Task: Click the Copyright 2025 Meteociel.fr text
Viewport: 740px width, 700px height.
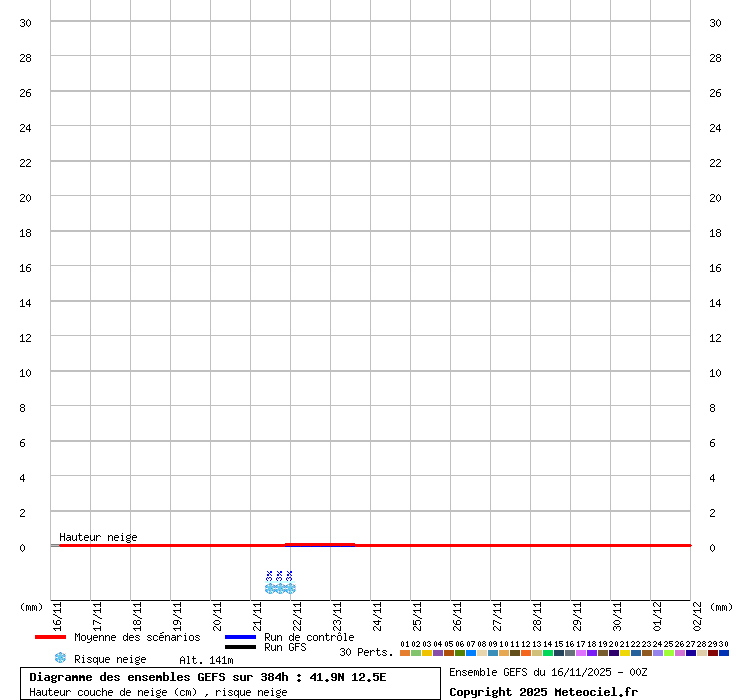Action: (543, 692)
